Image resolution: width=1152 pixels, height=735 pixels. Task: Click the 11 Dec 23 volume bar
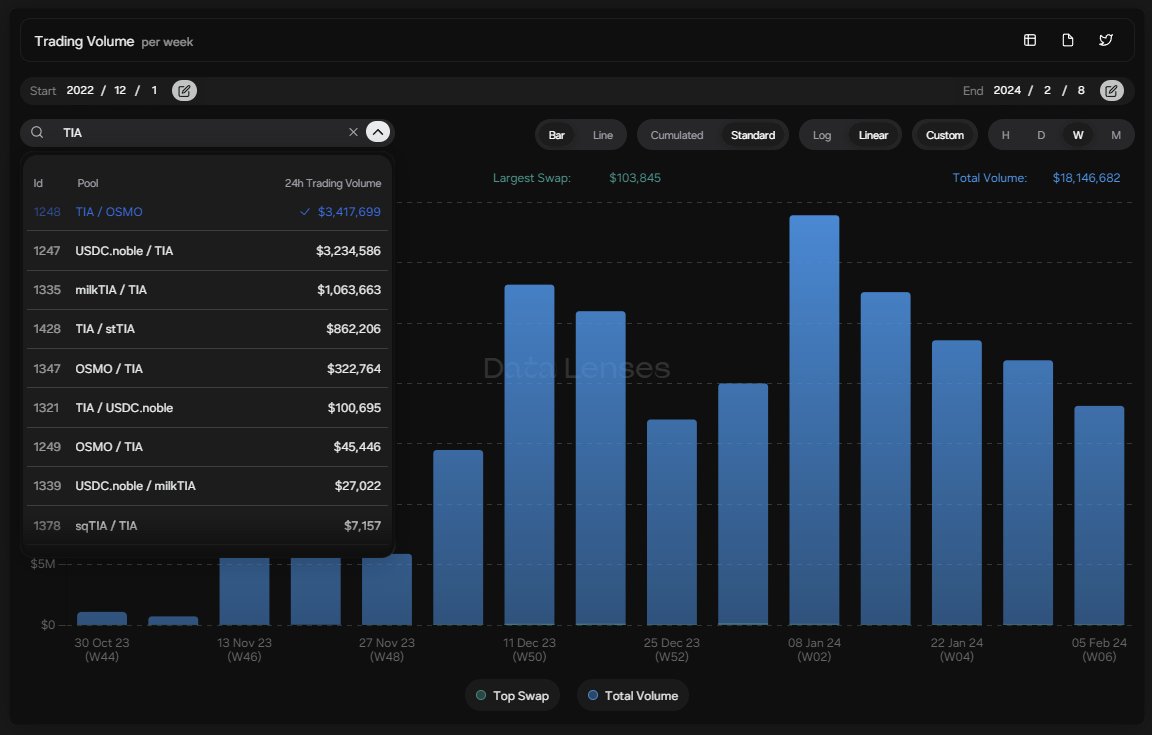point(529,454)
